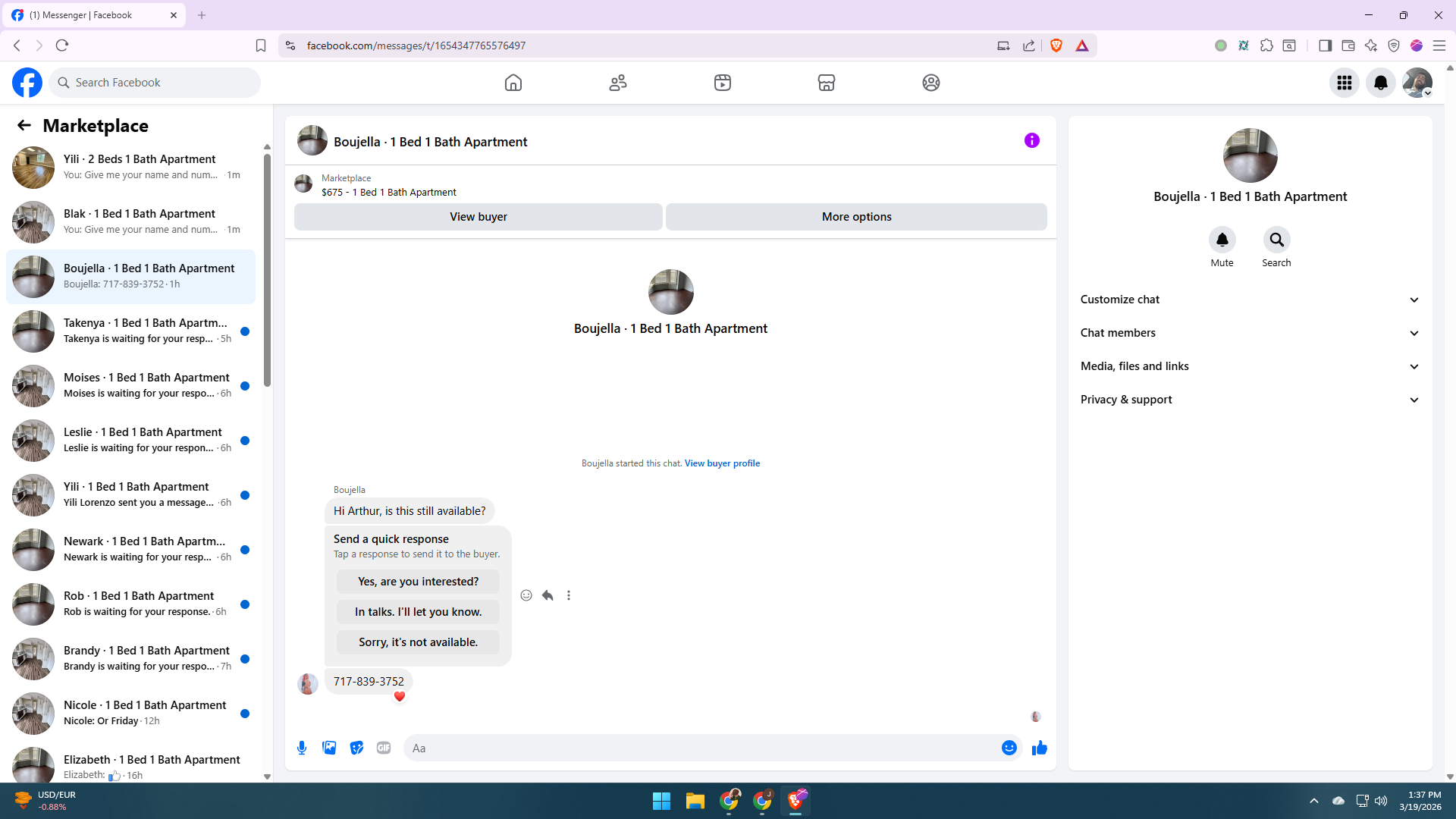Click the voice clip microphone icon
This screenshot has width=1456, height=819.
coord(302,748)
